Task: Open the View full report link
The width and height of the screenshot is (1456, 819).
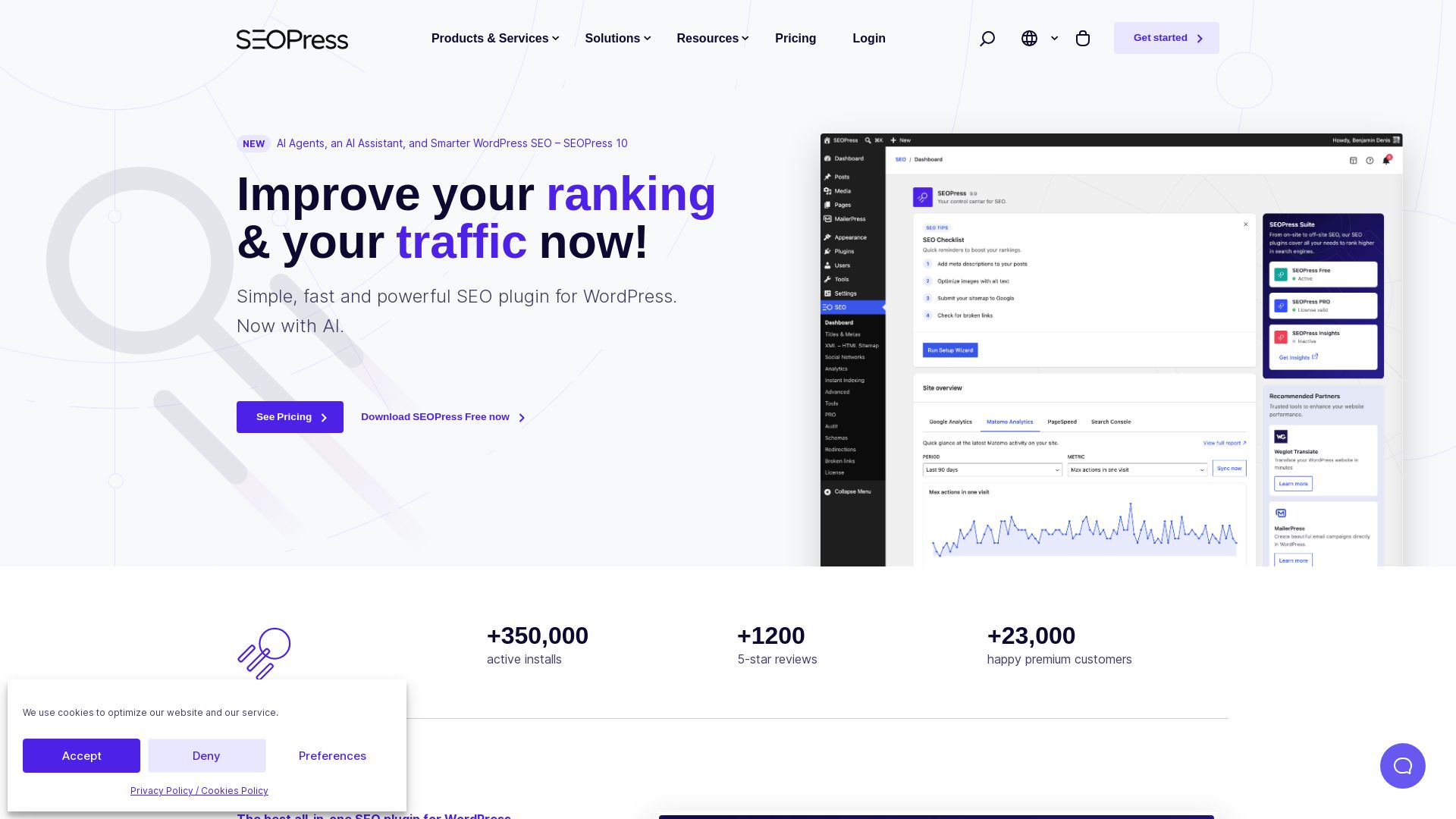Action: (1224, 443)
